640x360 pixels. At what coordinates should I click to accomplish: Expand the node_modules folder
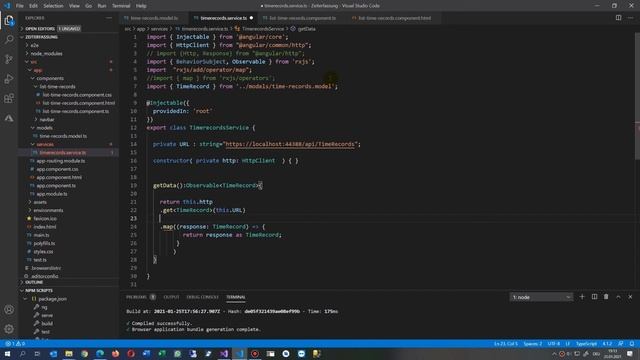click(46, 53)
